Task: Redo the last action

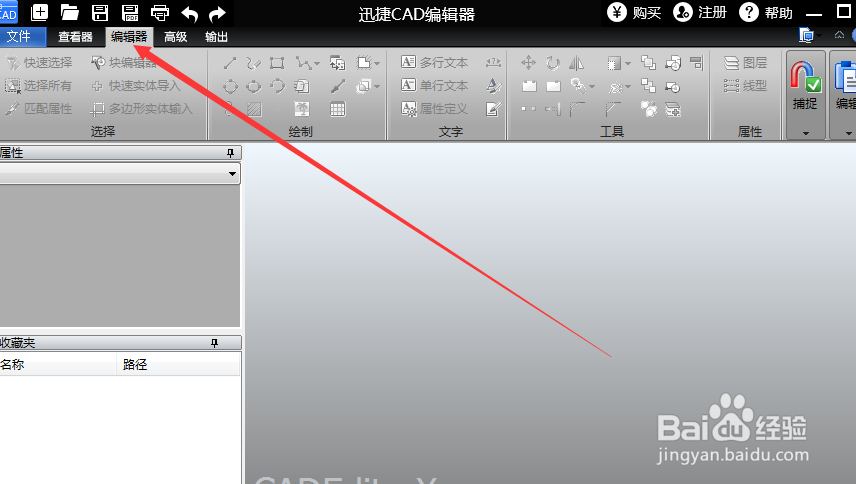Action: point(217,13)
